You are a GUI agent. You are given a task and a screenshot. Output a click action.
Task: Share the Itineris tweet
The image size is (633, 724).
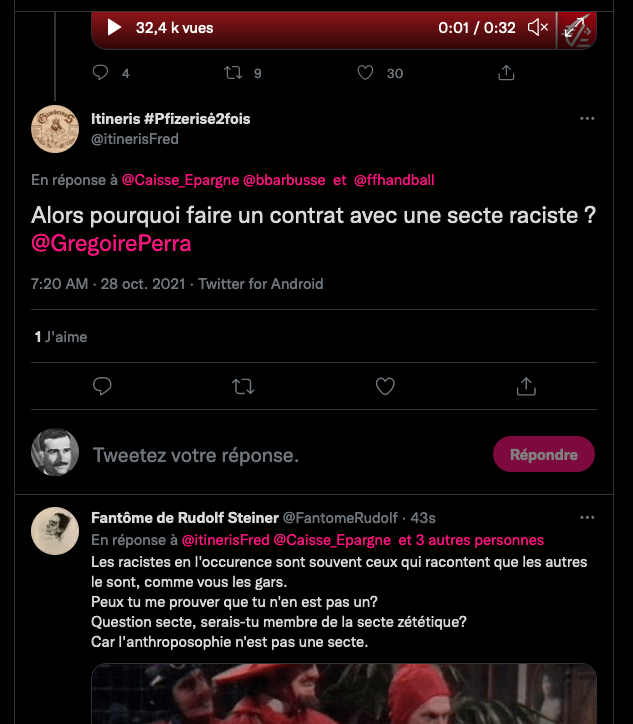526,386
